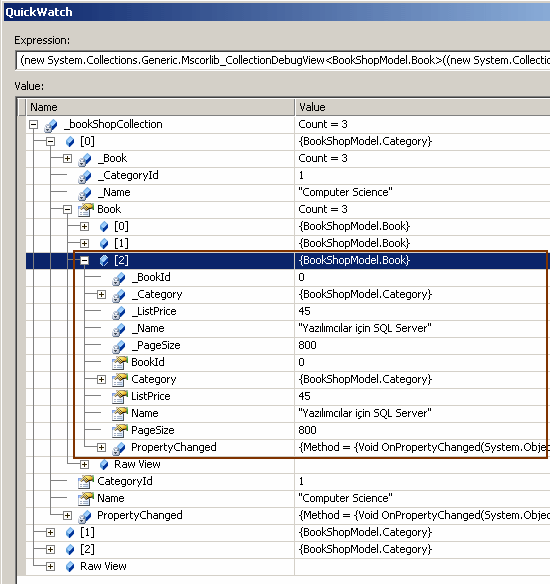Expand the _Category field node
Screen dimensions: 550x584
(x=101, y=295)
